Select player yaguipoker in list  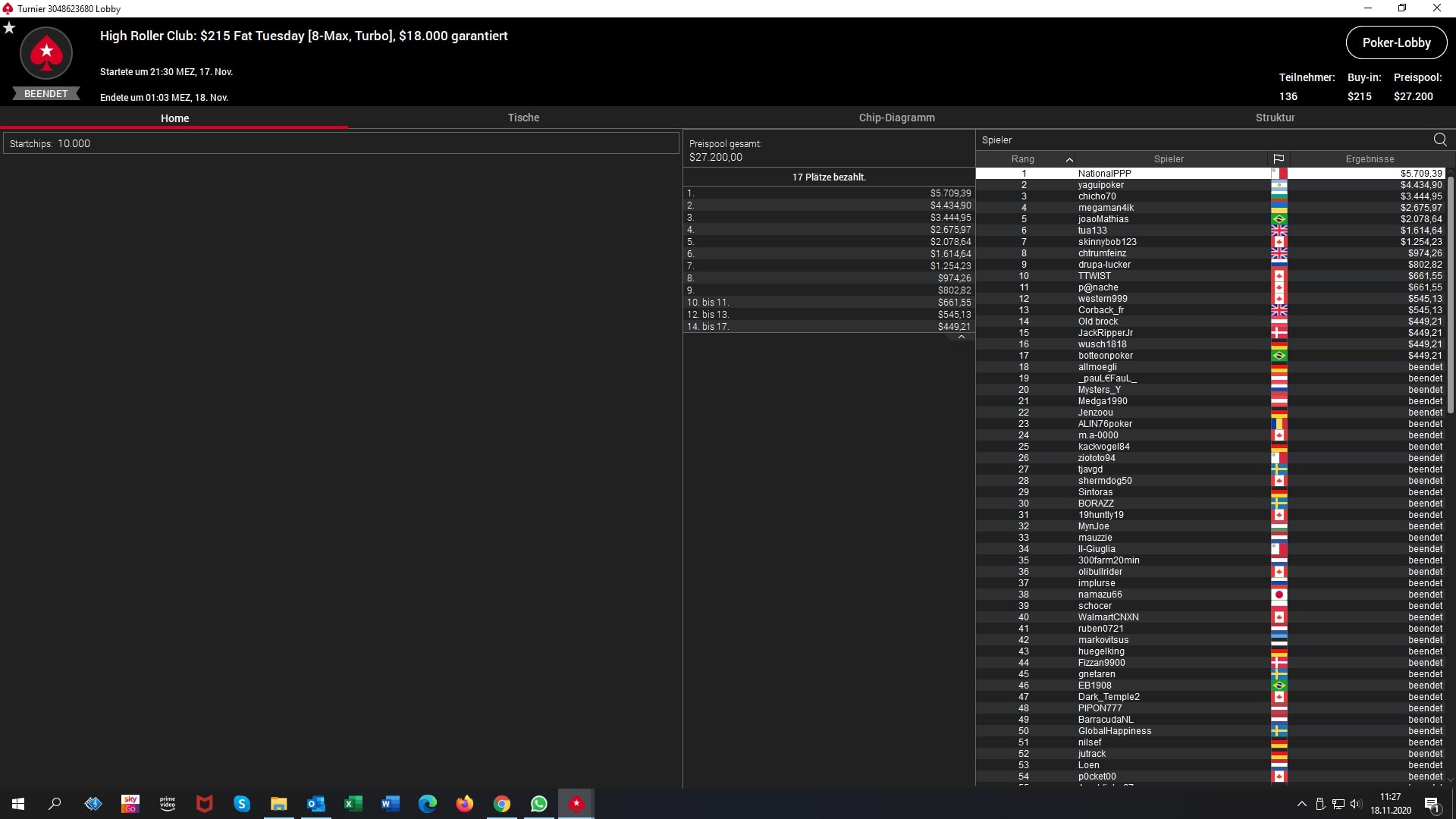[1210, 185]
